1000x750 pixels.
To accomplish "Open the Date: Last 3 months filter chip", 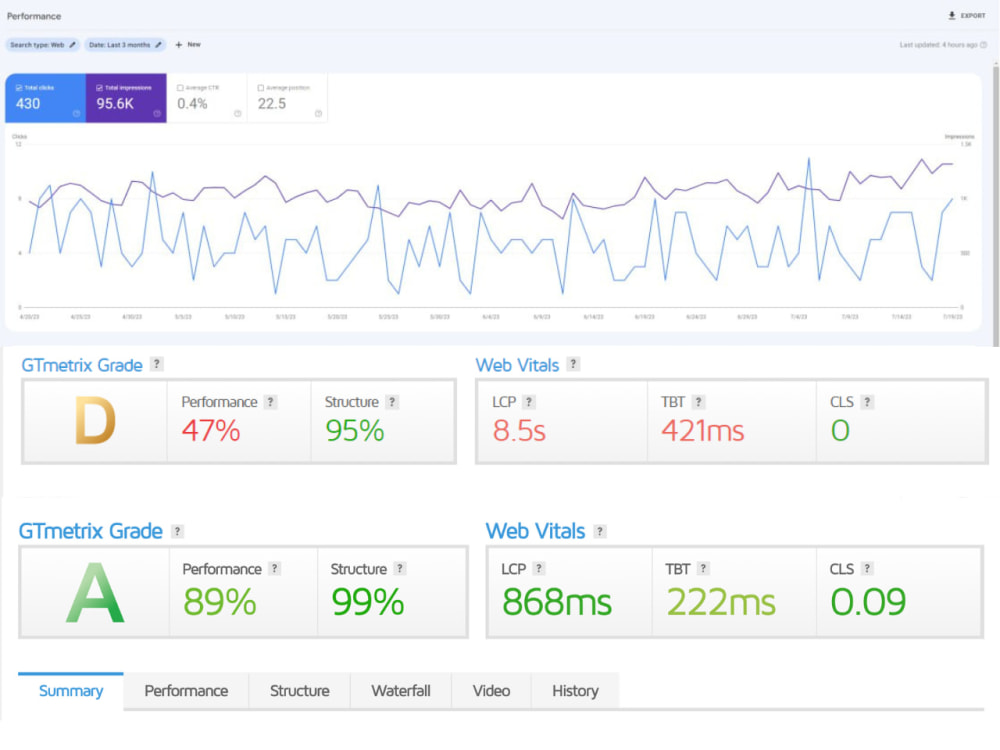I will coord(126,45).
